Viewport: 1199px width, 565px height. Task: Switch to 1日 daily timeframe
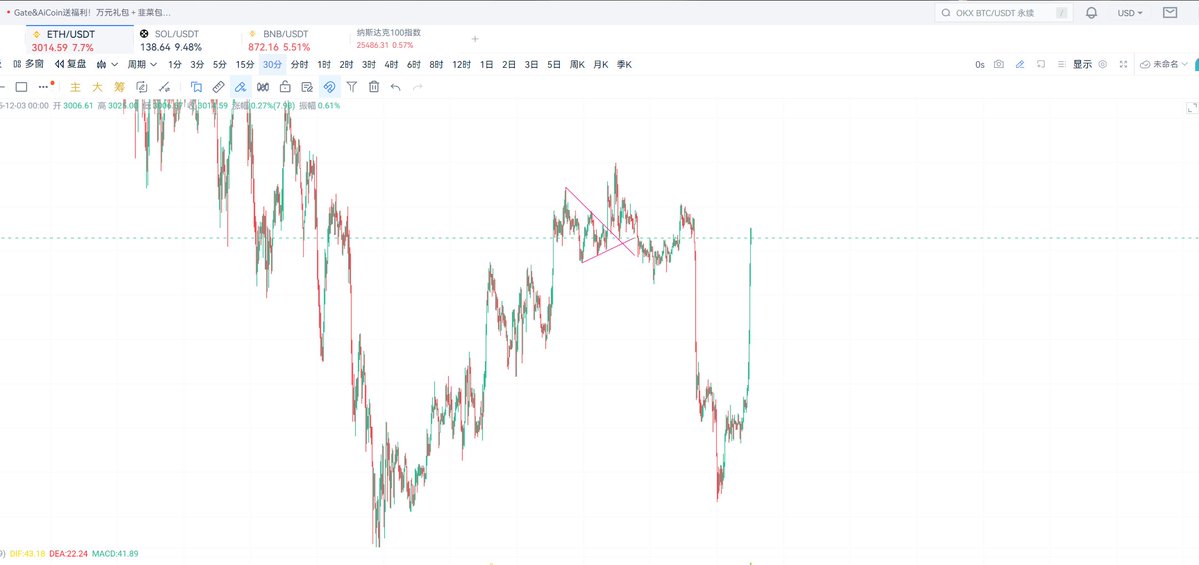click(486, 64)
